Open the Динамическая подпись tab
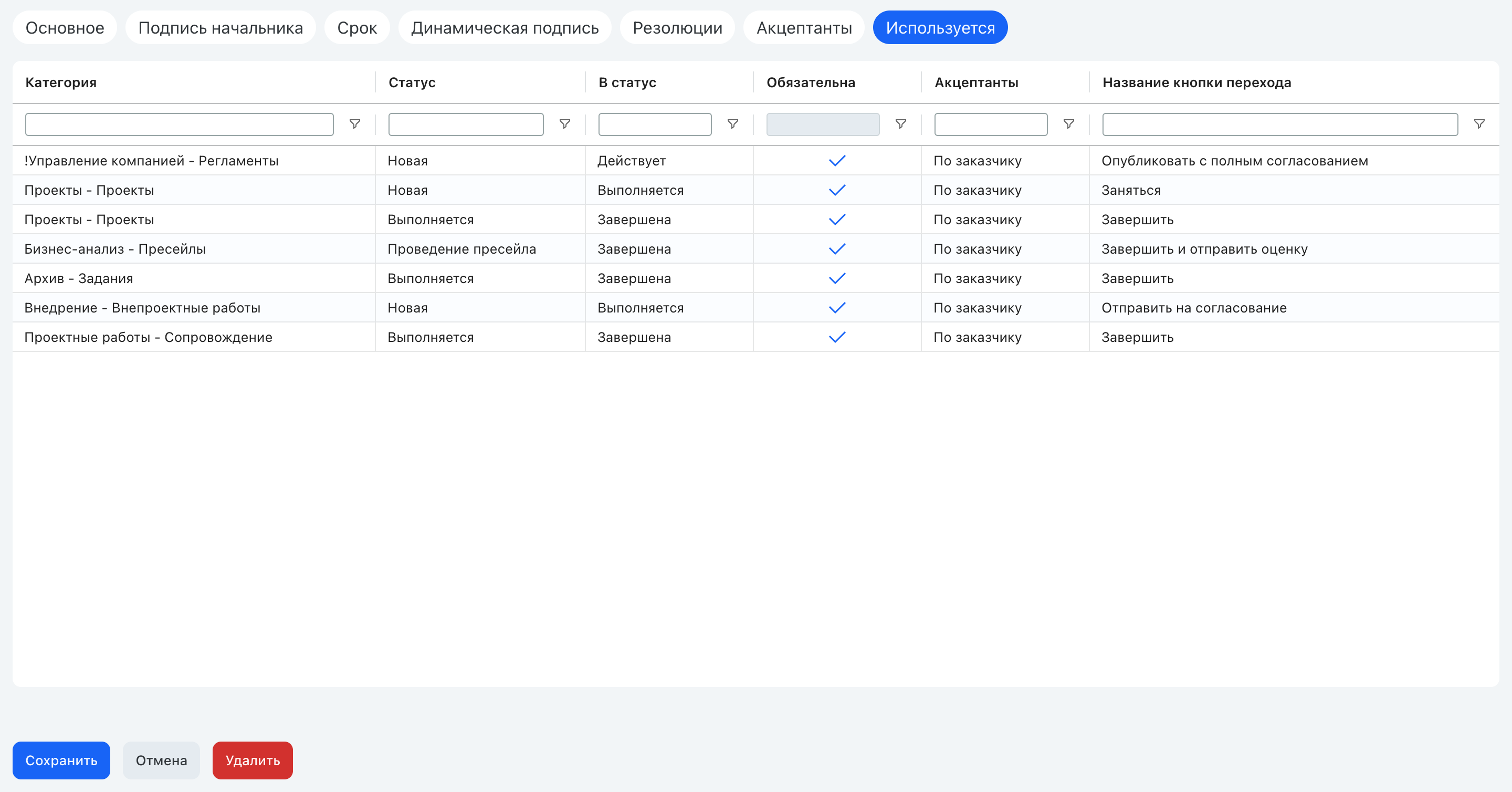 tap(505, 28)
